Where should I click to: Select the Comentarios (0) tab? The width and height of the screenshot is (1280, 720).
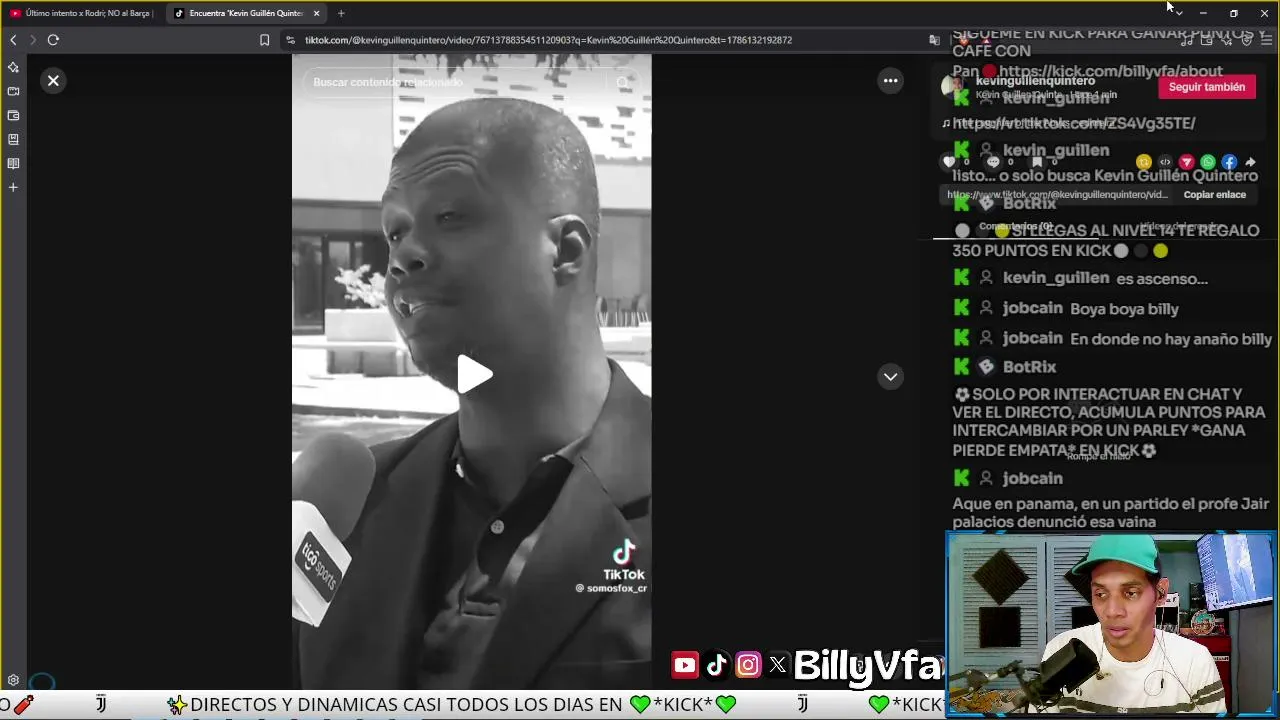click(x=1015, y=227)
